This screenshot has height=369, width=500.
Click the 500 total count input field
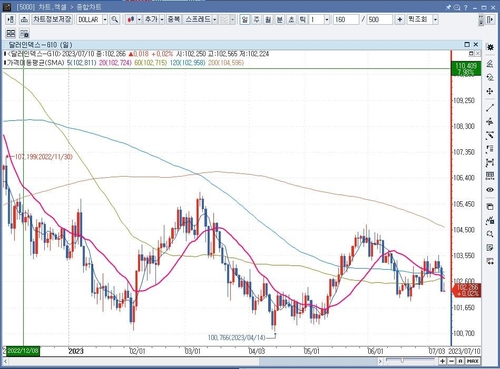(380, 20)
